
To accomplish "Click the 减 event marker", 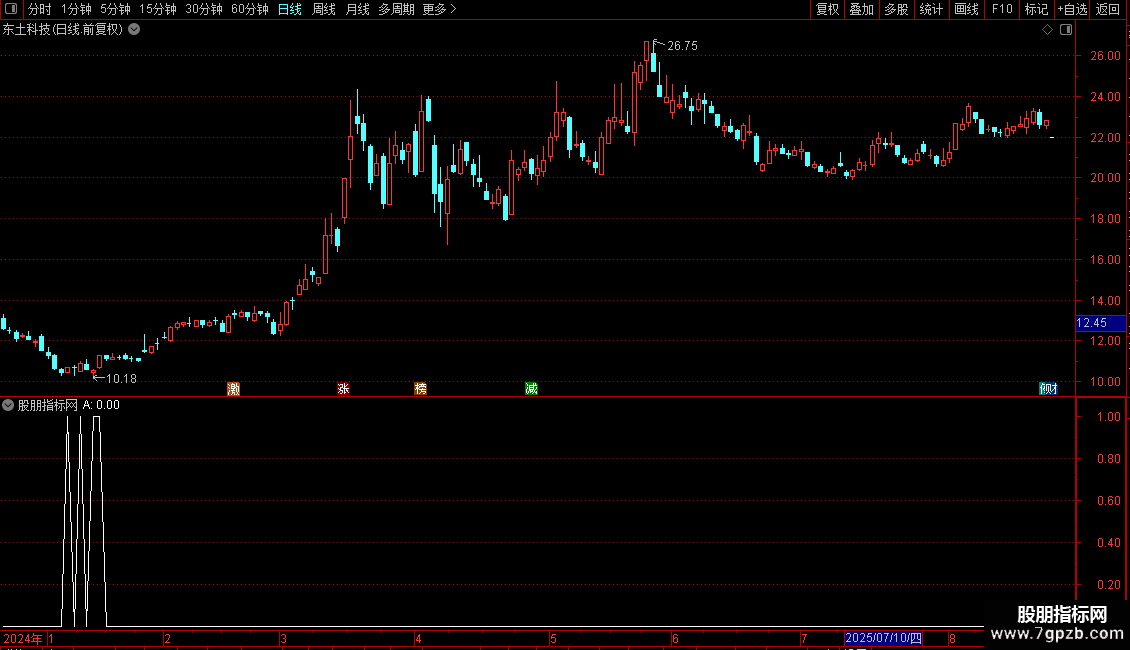I will click(x=532, y=389).
